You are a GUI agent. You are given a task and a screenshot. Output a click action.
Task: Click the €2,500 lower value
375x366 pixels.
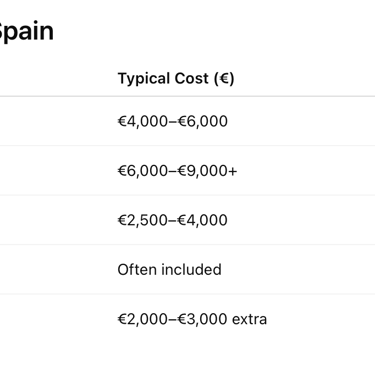tap(143, 220)
